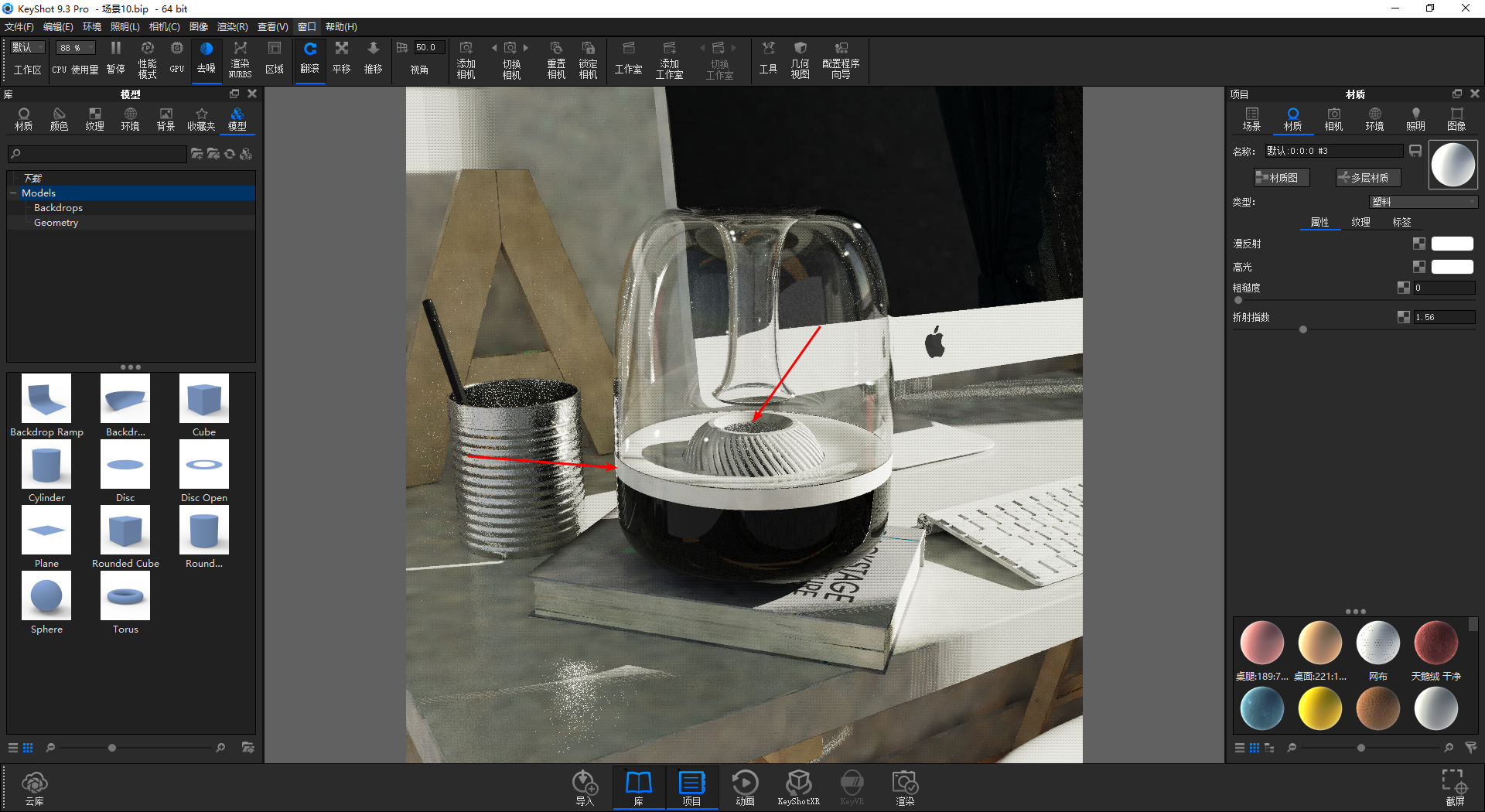Click the 导入 import icon
This screenshot has height=812, width=1485.
coord(585,787)
